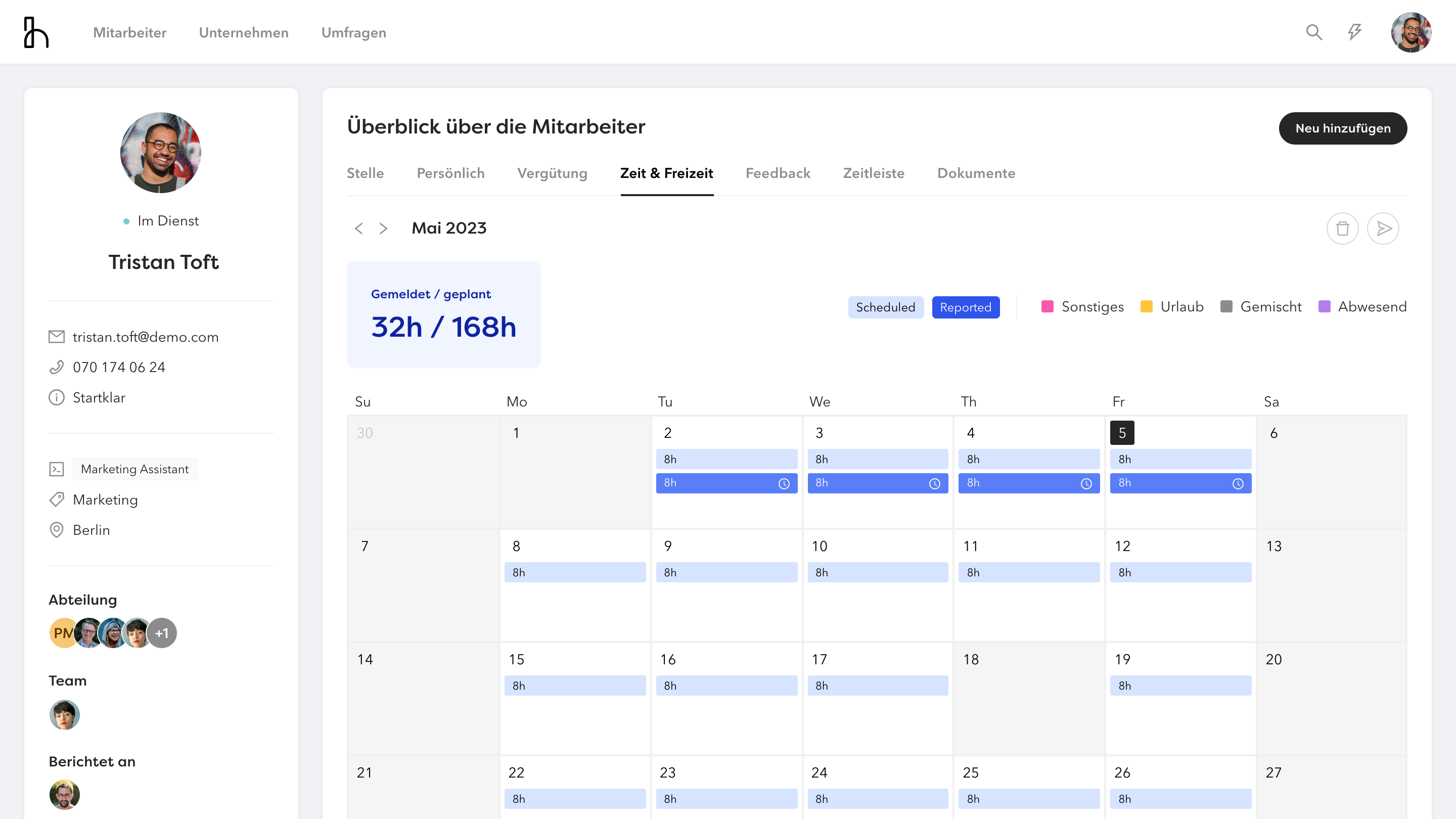
Task: Click clock icon on May 2 entry
Action: (784, 483)
